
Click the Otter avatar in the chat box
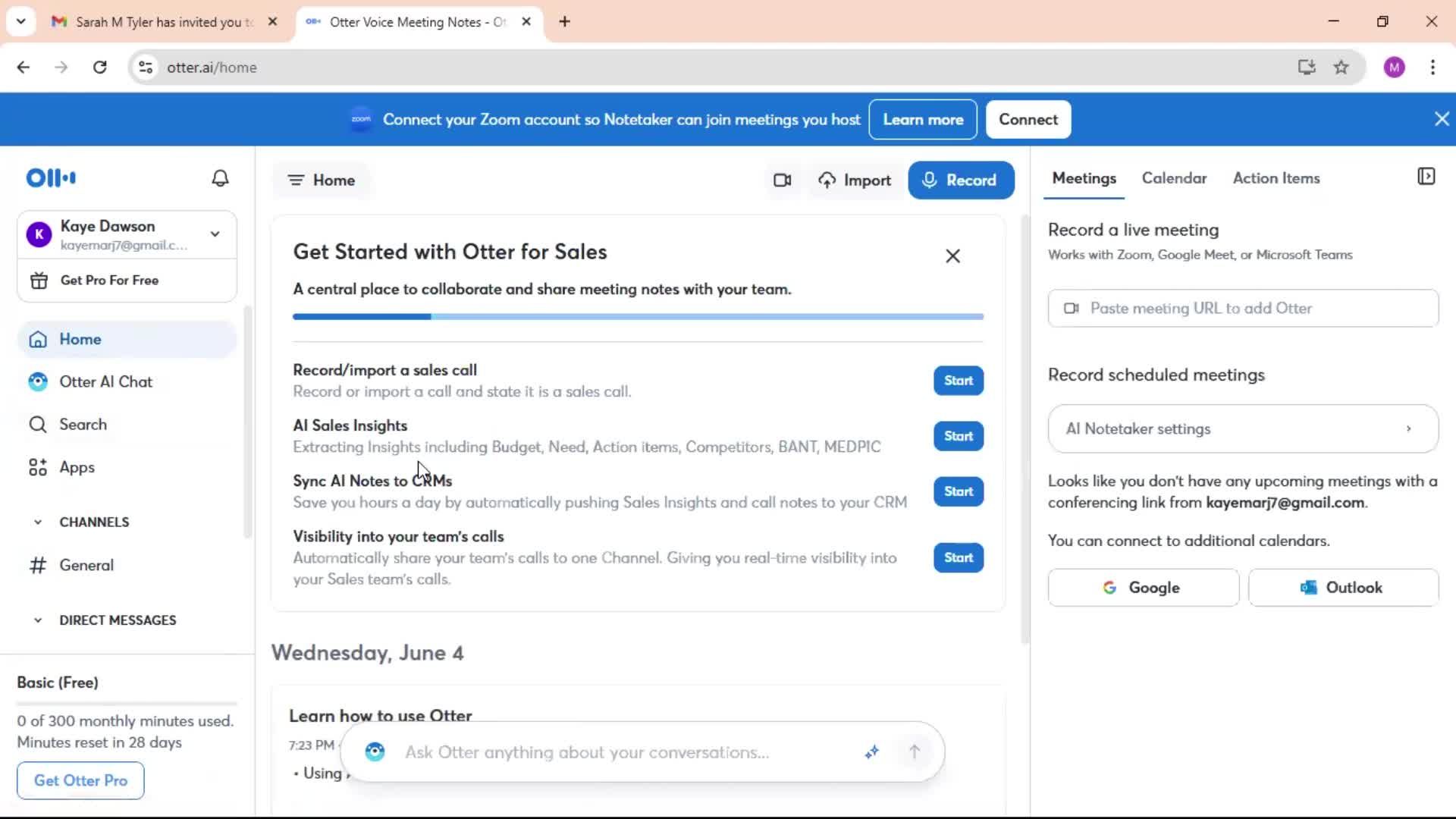click(x=375, y=752)
